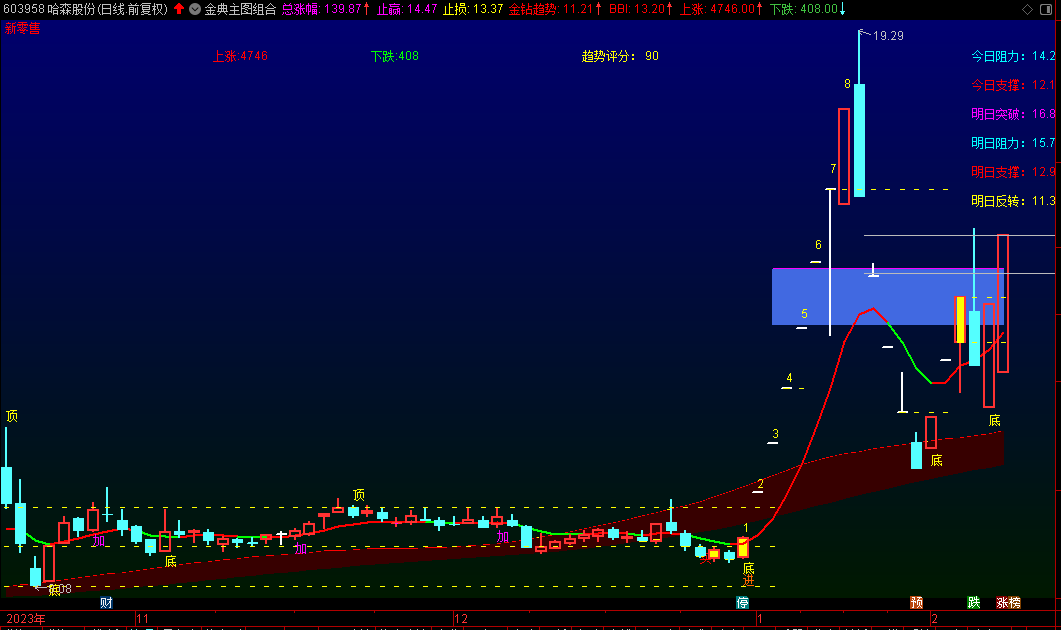Click the 底 signal below latest red candle

pyautogui.click(x=994, y=420)
